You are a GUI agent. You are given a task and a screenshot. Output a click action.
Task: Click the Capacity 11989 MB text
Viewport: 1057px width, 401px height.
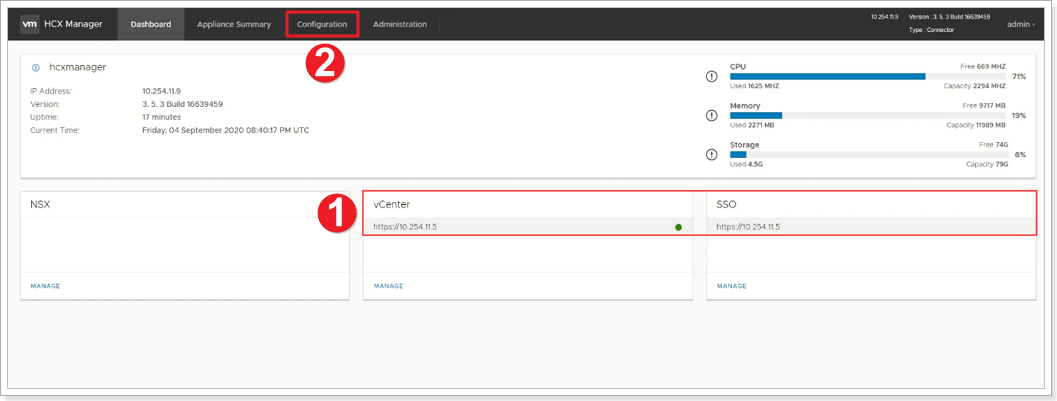(976, 125)
